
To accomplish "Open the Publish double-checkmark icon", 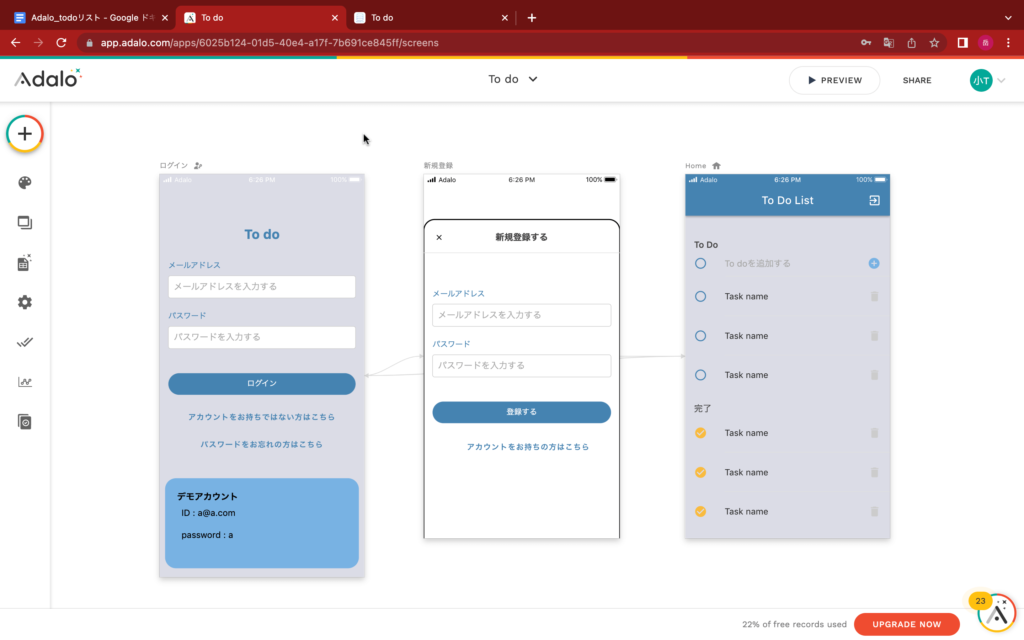I will coord(25,342).
